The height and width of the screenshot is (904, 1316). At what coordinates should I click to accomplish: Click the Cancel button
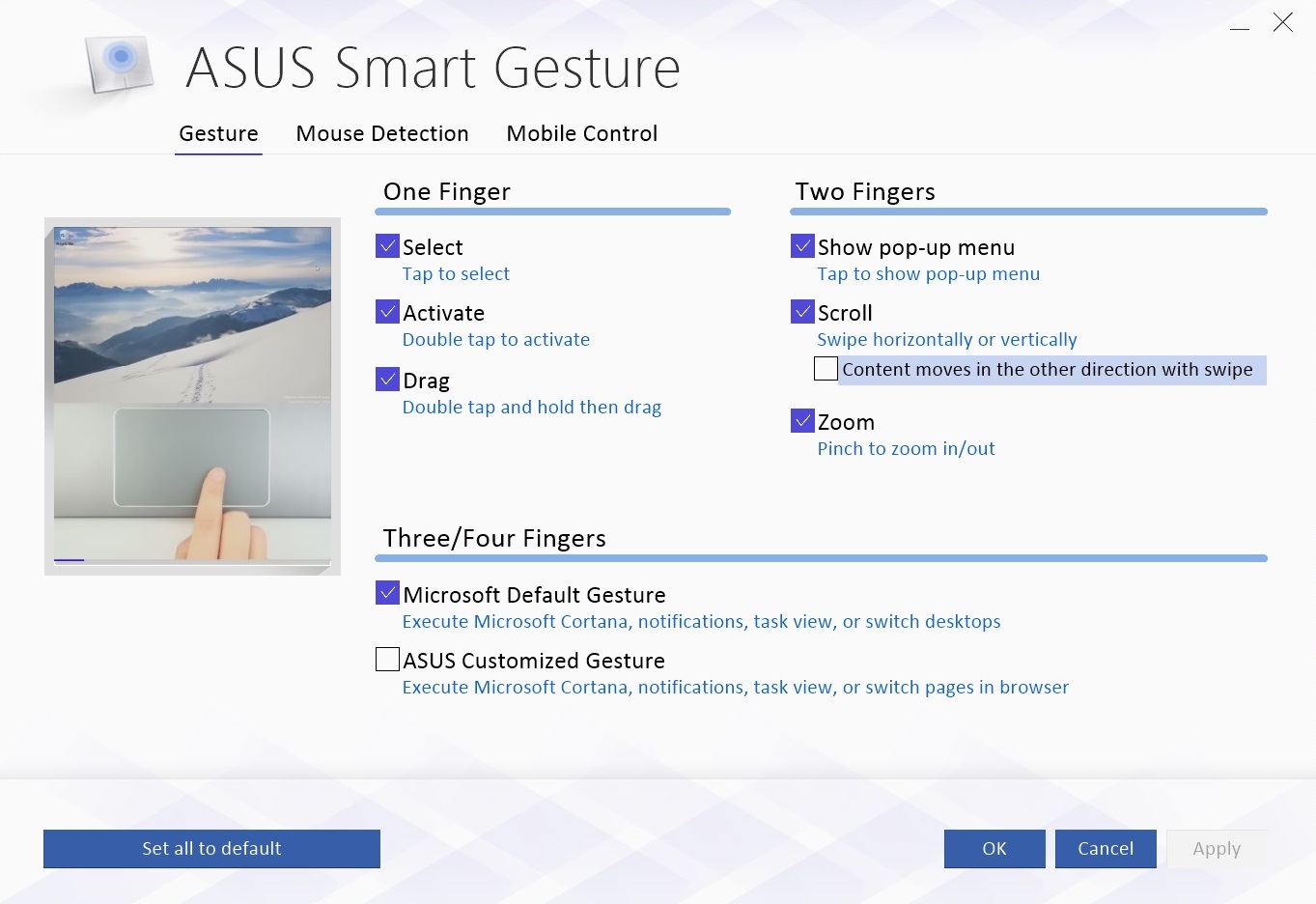click(x=1106, y=848)
